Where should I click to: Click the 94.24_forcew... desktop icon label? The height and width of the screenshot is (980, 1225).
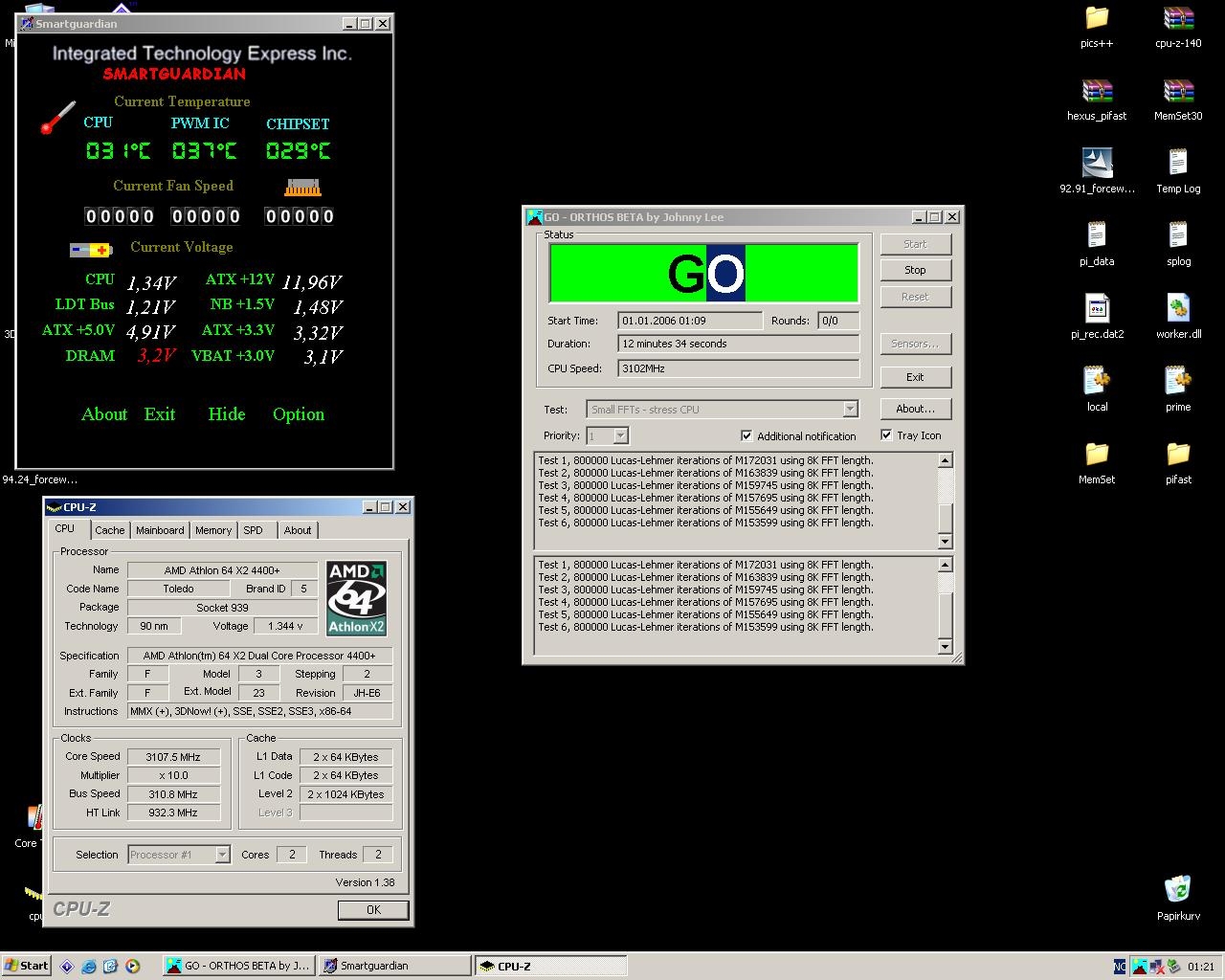click(40, 479)
